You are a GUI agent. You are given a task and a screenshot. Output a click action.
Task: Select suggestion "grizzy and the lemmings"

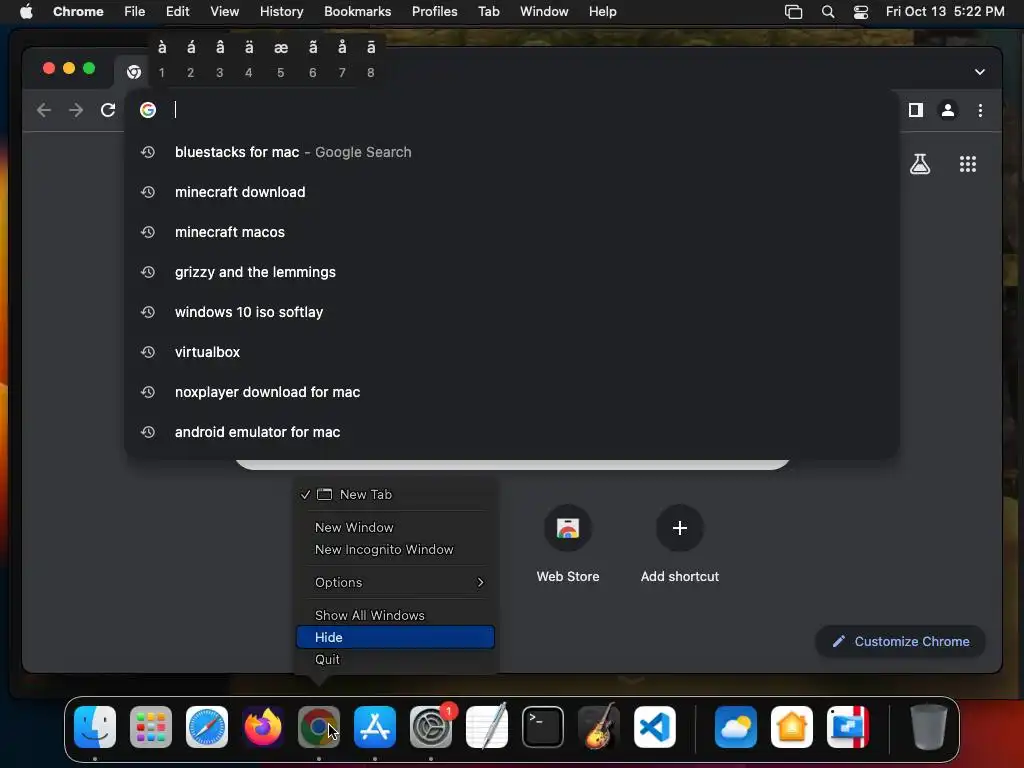point(511,272)
